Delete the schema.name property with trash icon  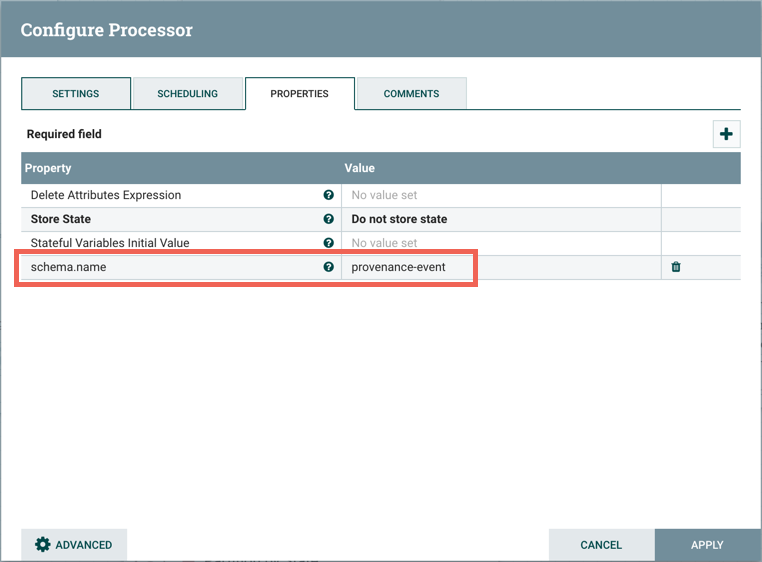coord(676,267)
